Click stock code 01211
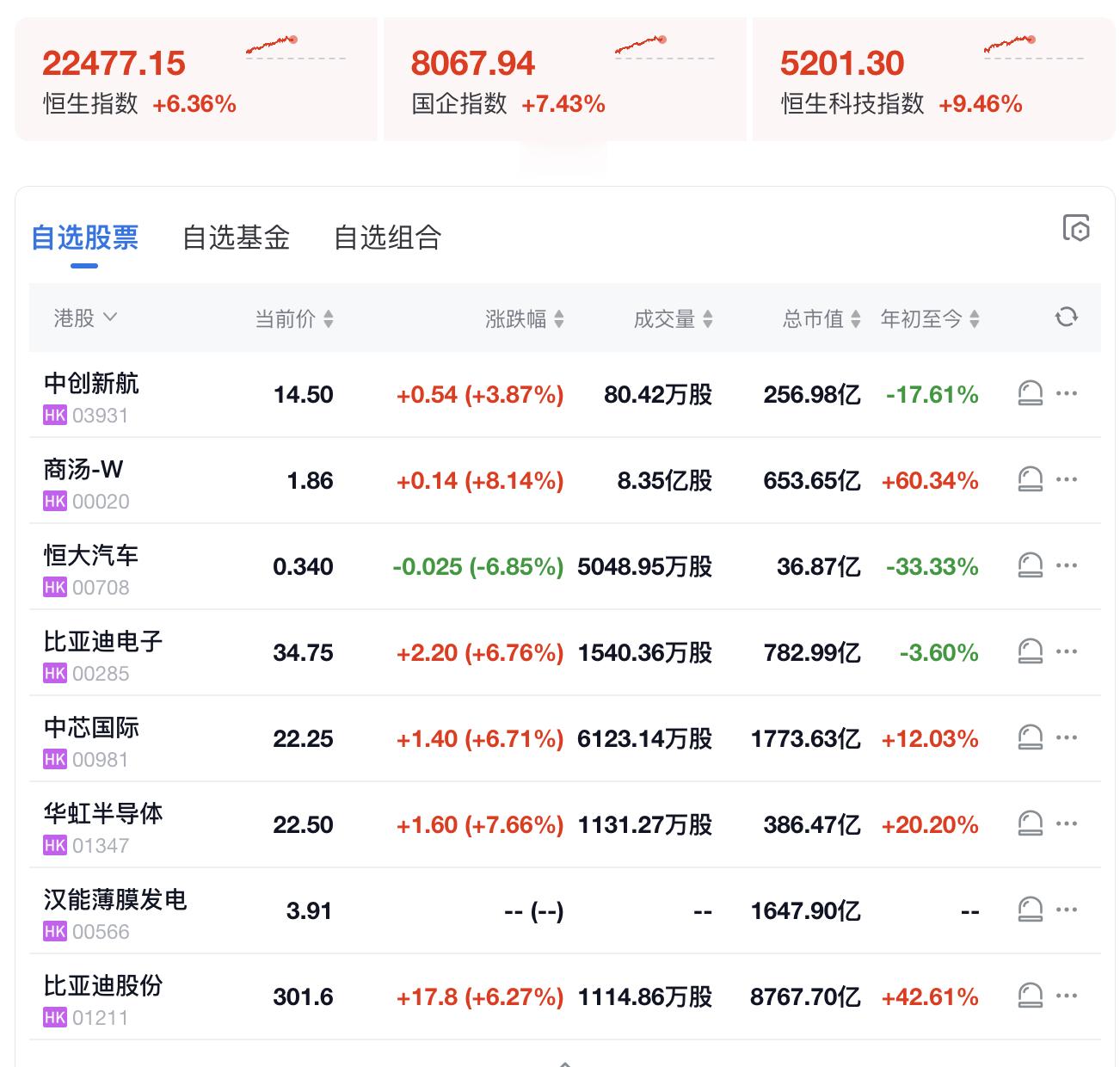 tap(101, 1018)
